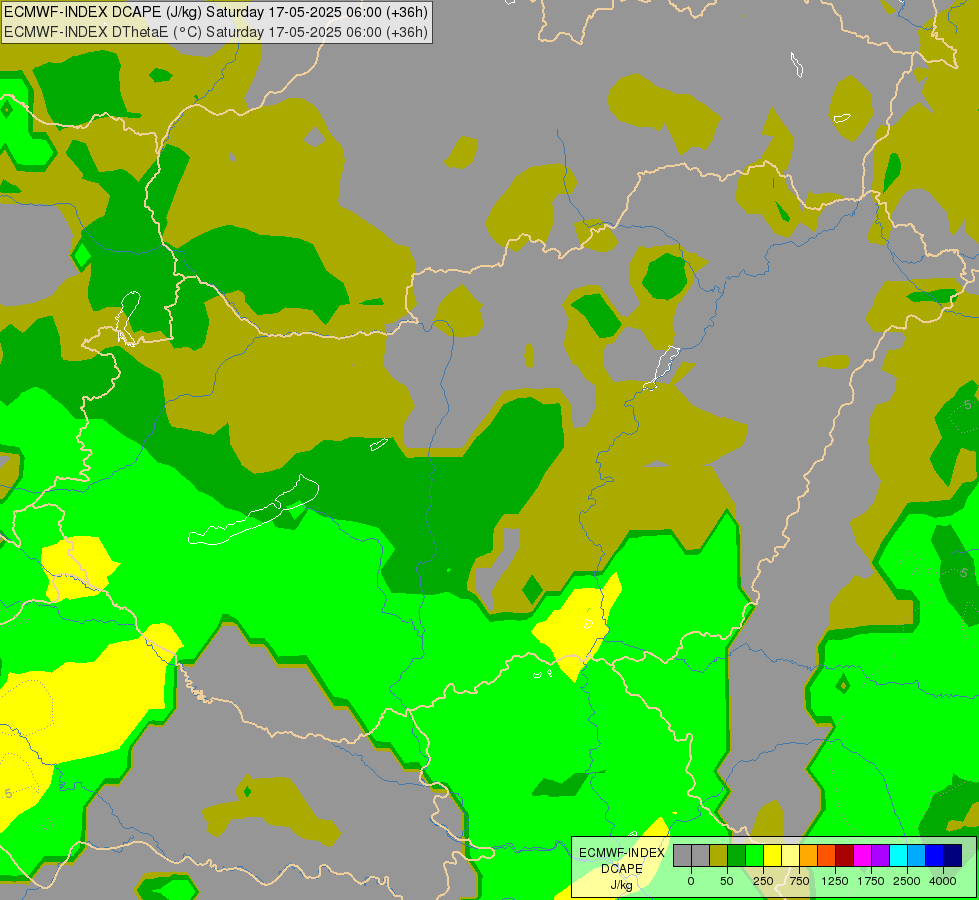Click the 'DCAPE' legend title
979x900 pixels.
[x=622, y=869]
